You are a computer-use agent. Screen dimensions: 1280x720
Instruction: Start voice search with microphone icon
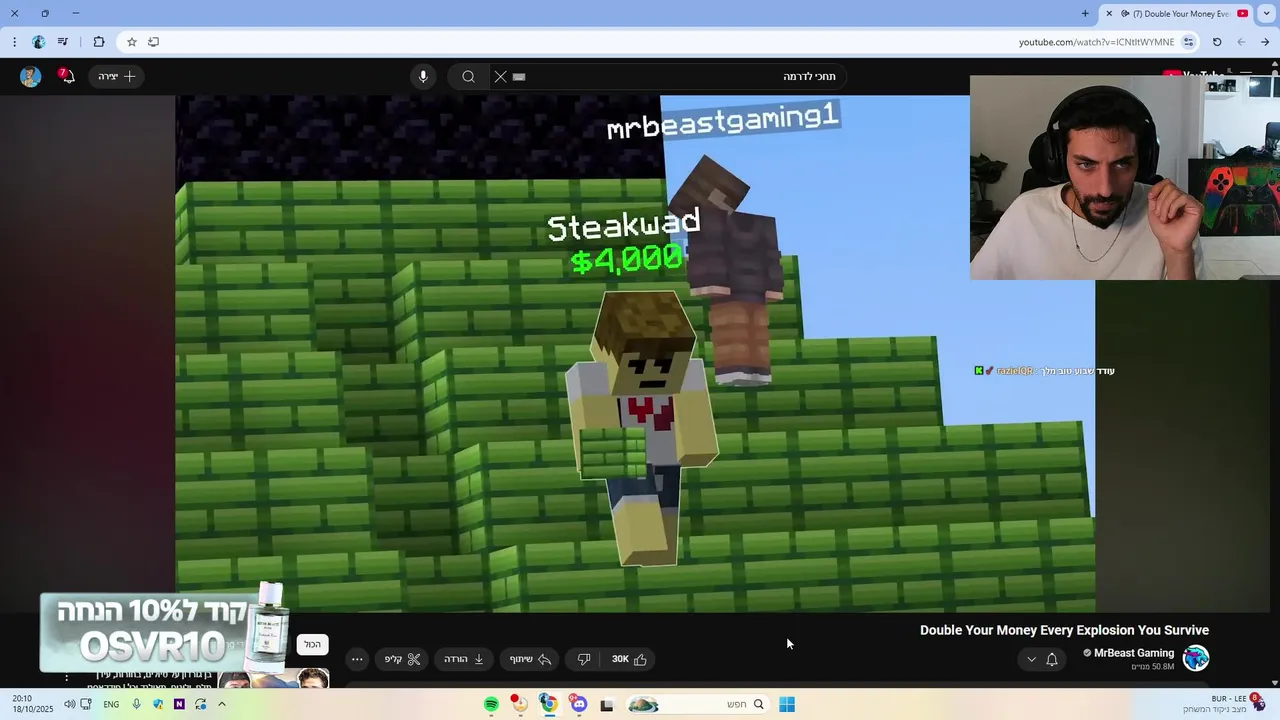pyautogui.click(x=423, y=76)
